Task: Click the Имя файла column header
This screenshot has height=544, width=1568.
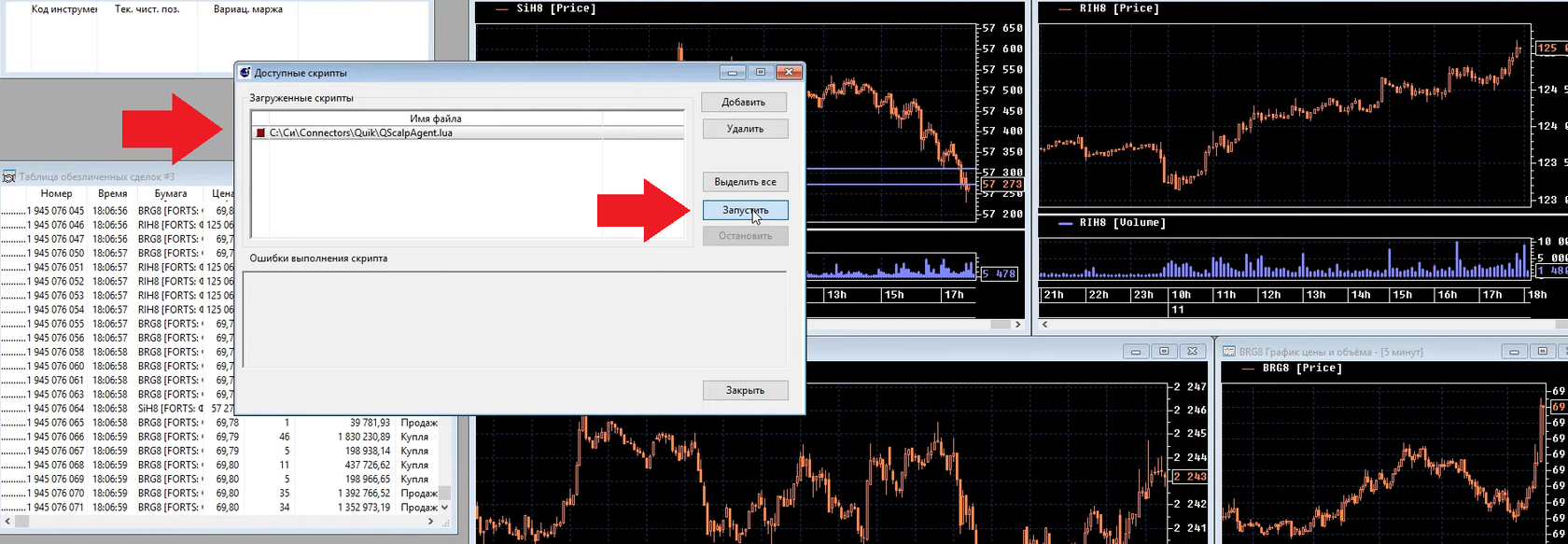Action: pyautogui.click(x=435, y=119)
